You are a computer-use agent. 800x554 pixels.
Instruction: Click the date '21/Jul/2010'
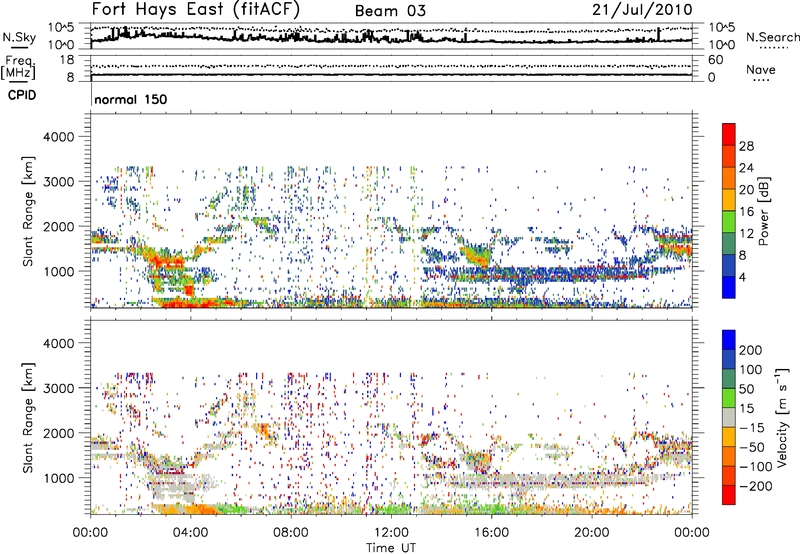coord(642,10)
